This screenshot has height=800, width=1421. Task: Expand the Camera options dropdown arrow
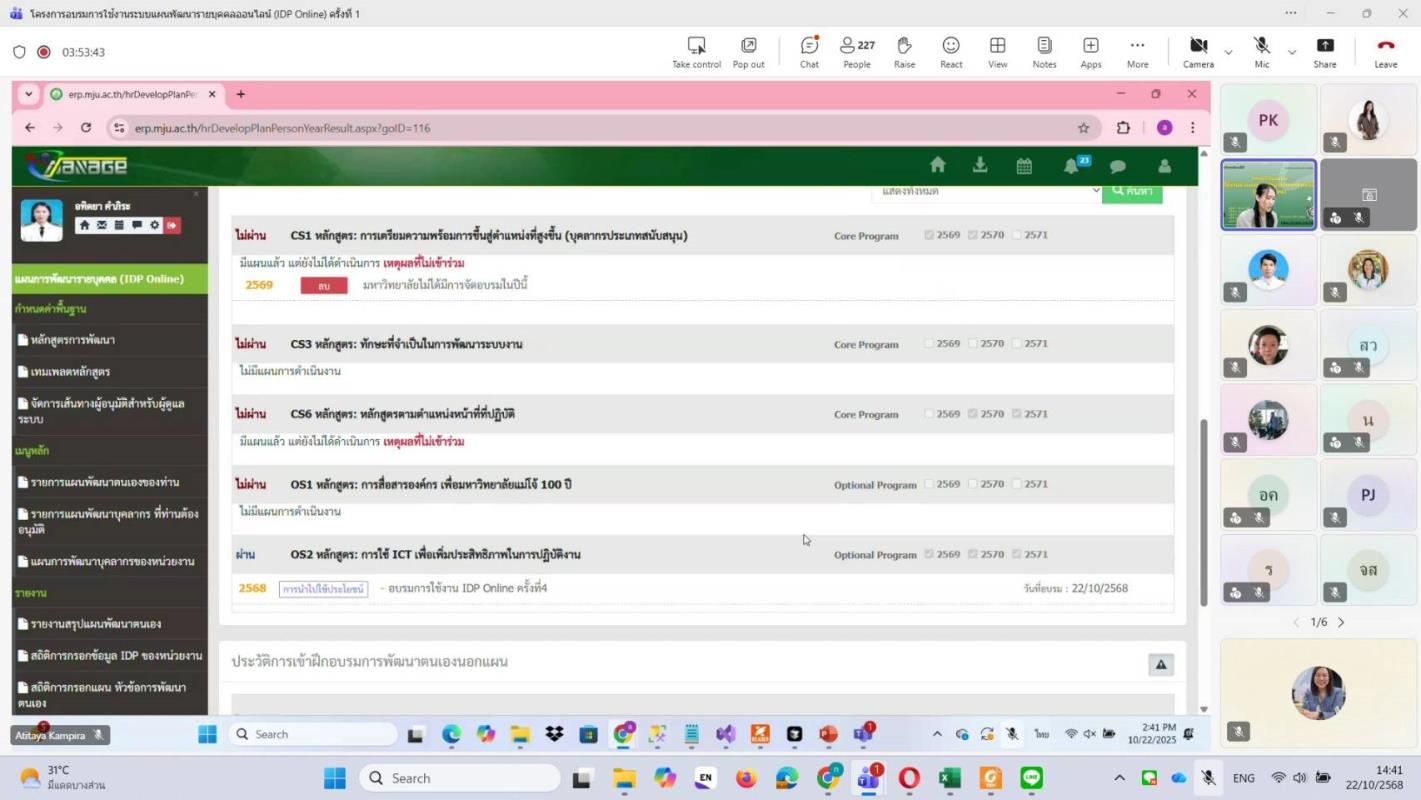point(1228,52)
